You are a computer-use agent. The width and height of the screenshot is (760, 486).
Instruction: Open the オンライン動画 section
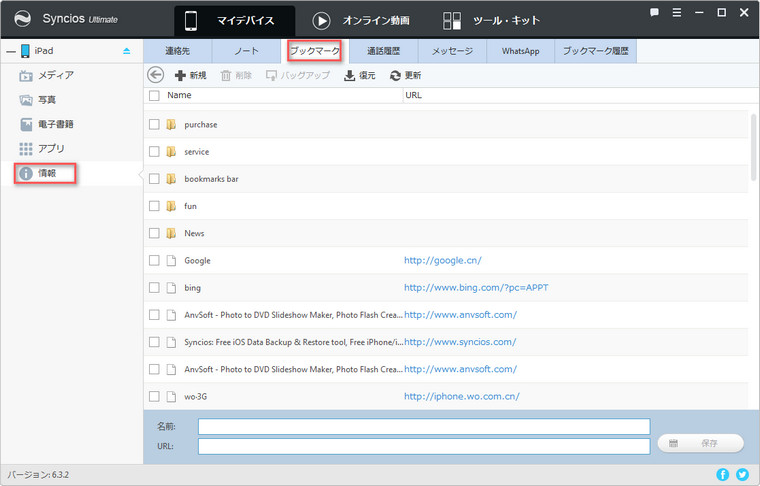(361, 21)
